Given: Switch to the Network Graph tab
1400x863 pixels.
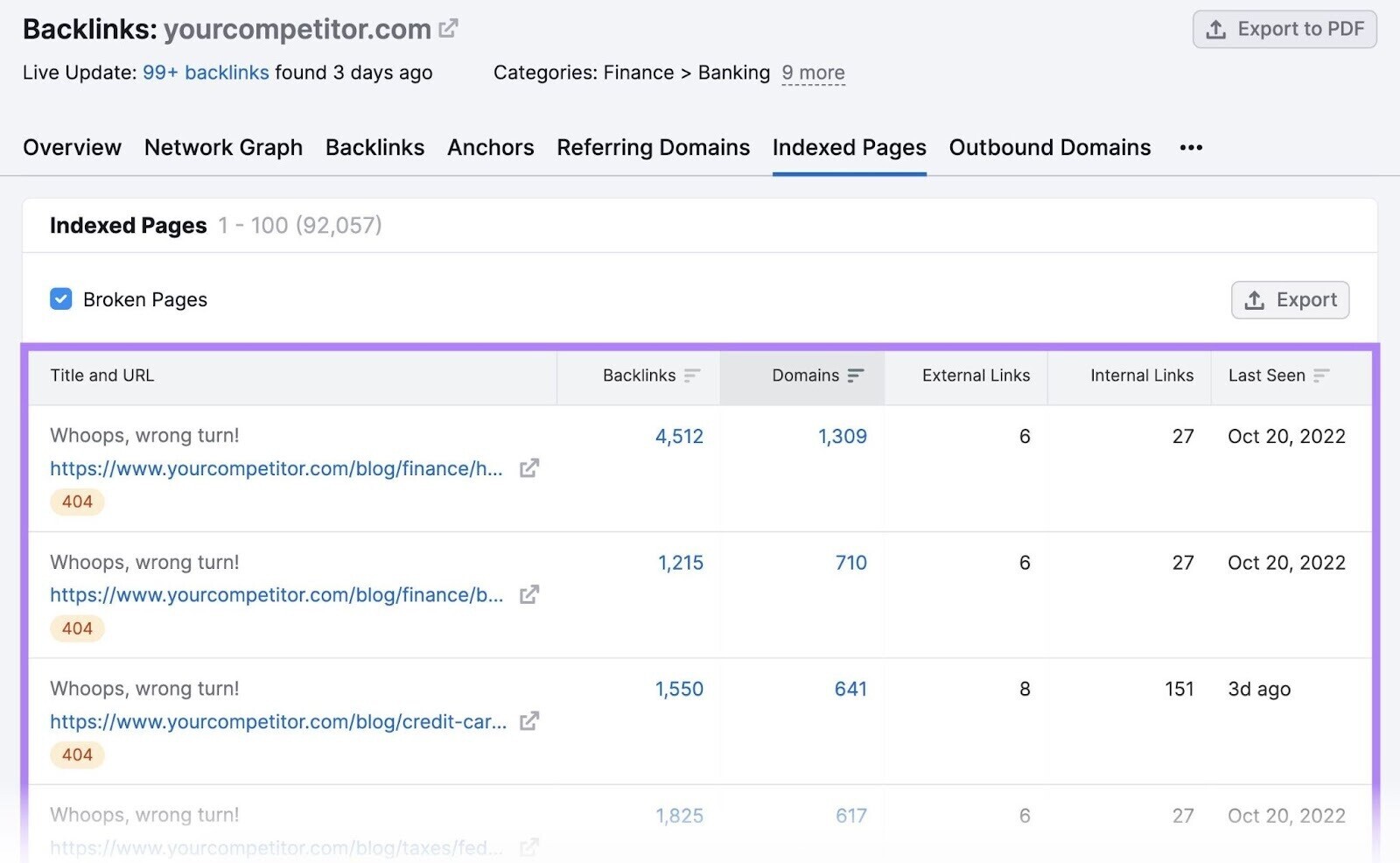Looking at the screenshot, I should click(x=223, y=147).
